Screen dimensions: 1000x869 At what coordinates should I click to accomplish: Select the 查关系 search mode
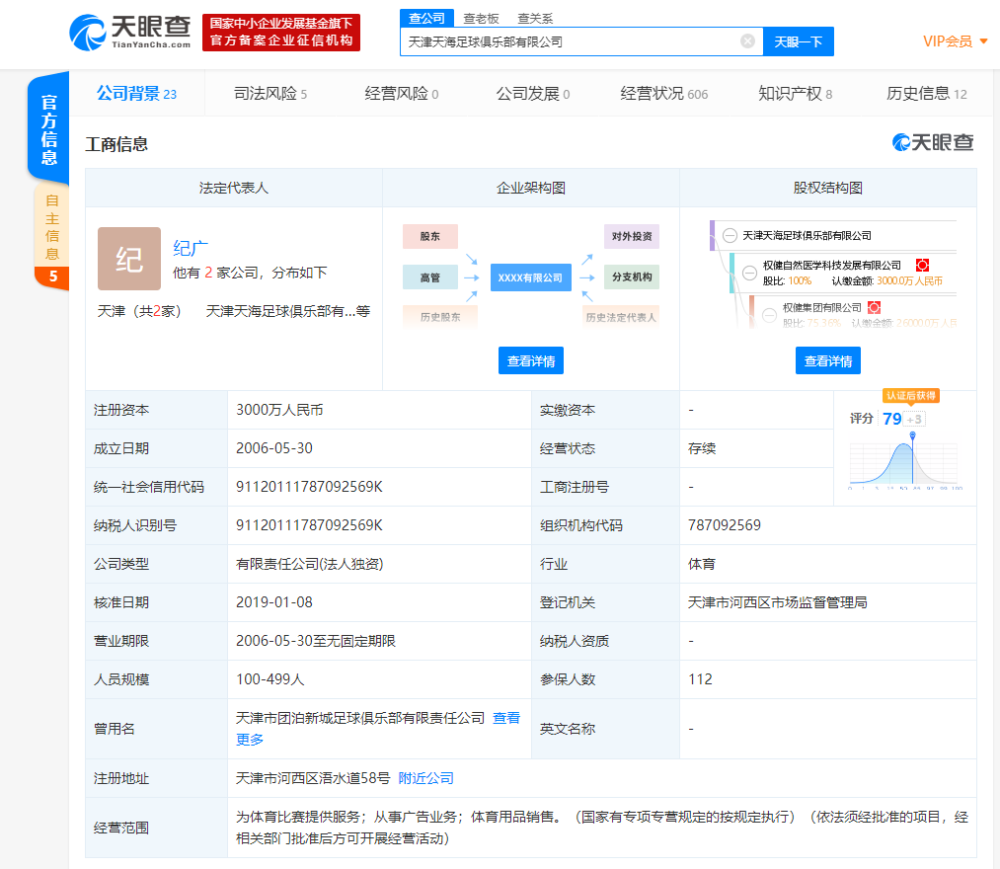pos(534,18)
